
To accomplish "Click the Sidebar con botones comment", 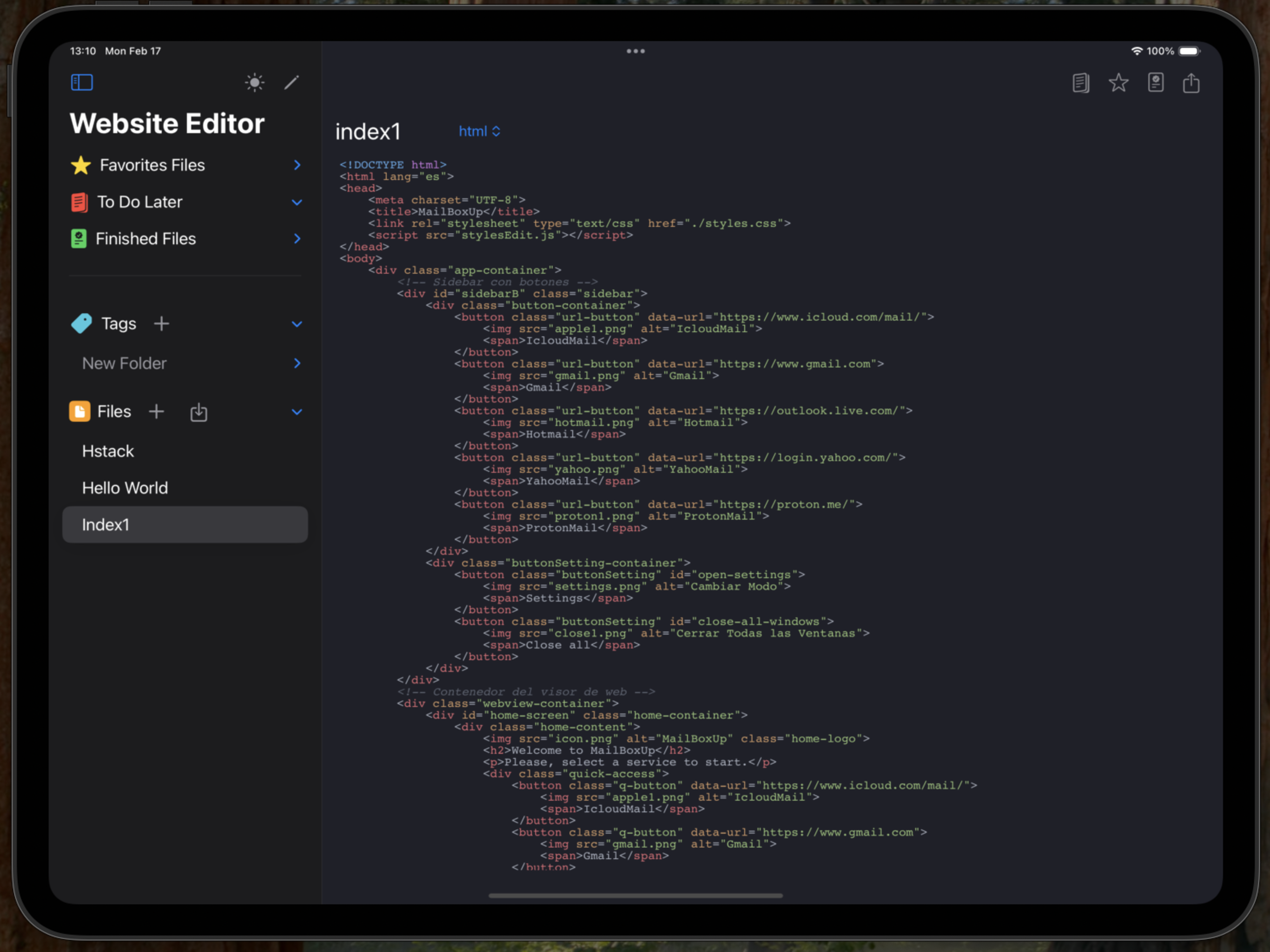I will [x=497, y=282].
